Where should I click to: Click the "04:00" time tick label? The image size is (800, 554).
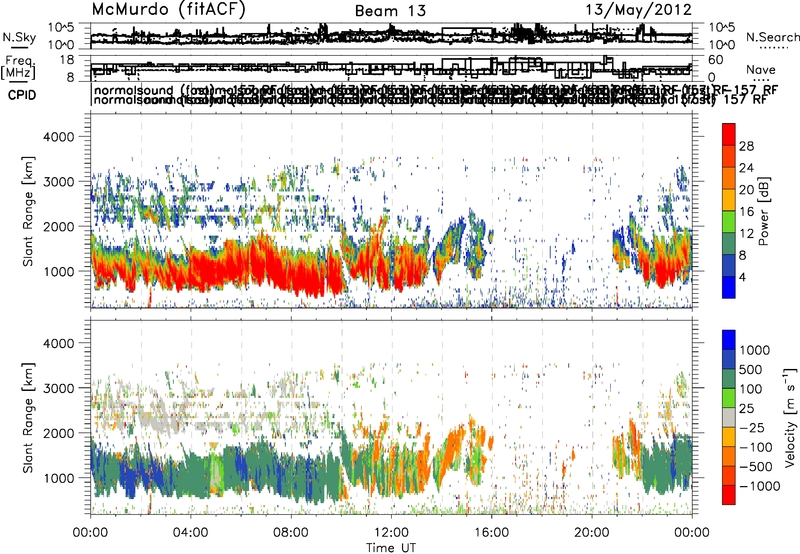[x=191, y=533]
